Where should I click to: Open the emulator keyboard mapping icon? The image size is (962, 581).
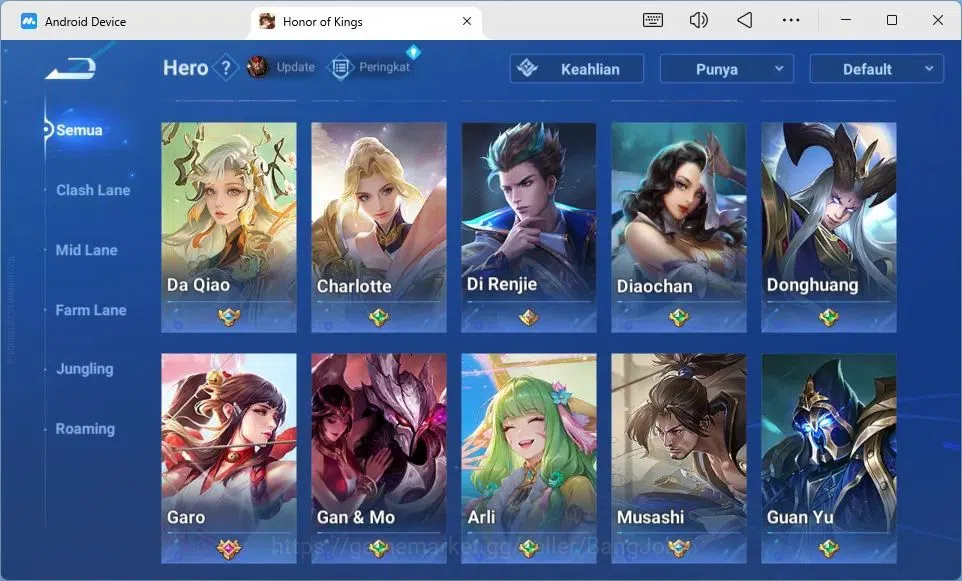(x=653, y=20)
